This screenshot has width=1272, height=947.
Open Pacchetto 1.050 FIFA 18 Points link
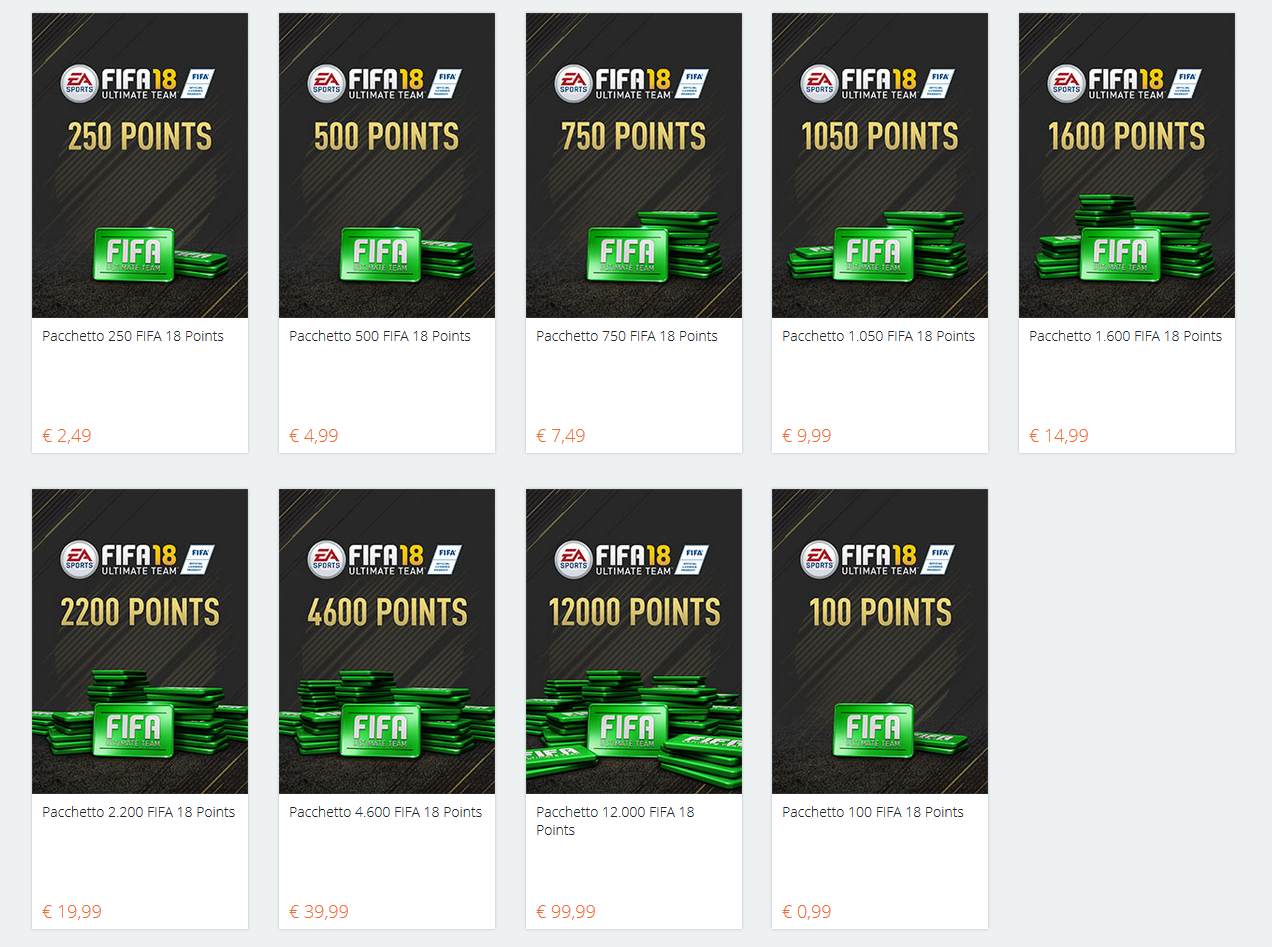click(879, 336)
